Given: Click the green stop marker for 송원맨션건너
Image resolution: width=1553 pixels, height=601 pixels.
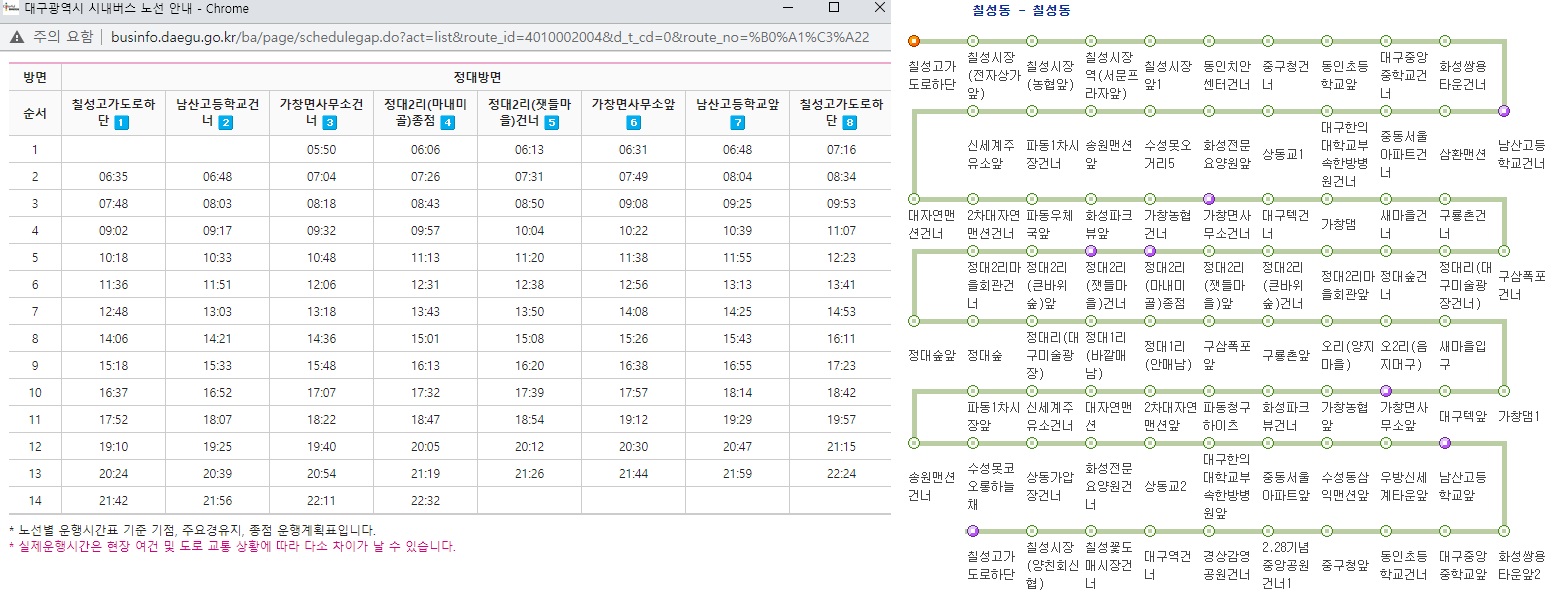Looking at the screenshot, I should [x=914, y=442].
